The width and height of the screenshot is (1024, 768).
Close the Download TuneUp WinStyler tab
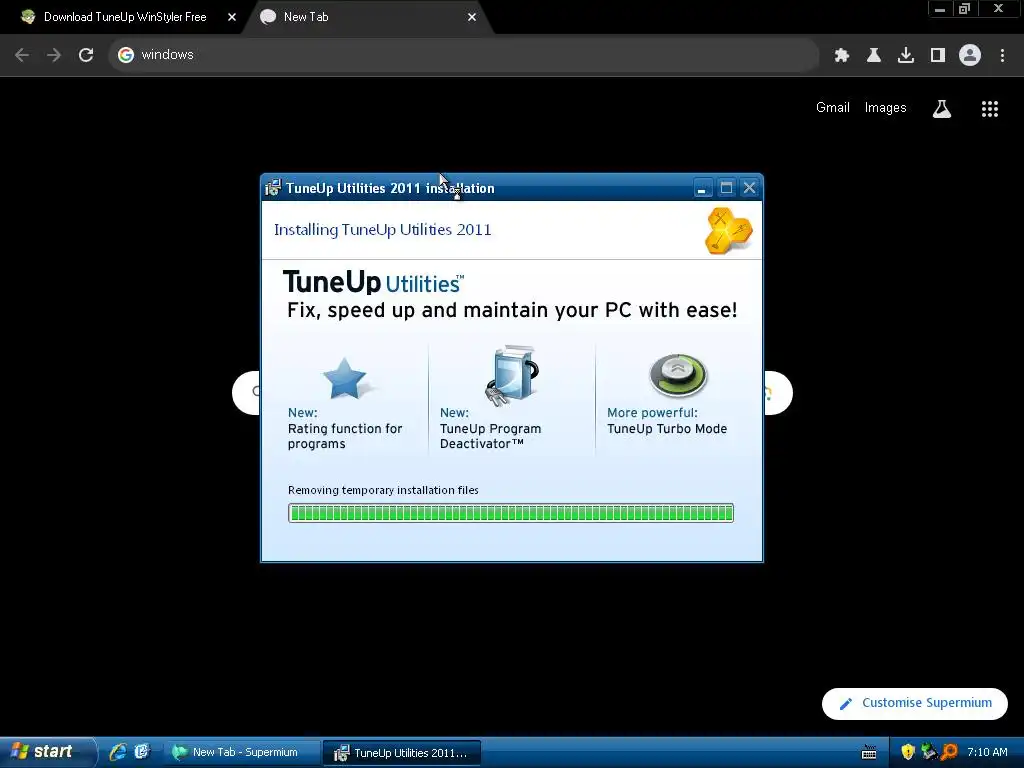(232, 18)
